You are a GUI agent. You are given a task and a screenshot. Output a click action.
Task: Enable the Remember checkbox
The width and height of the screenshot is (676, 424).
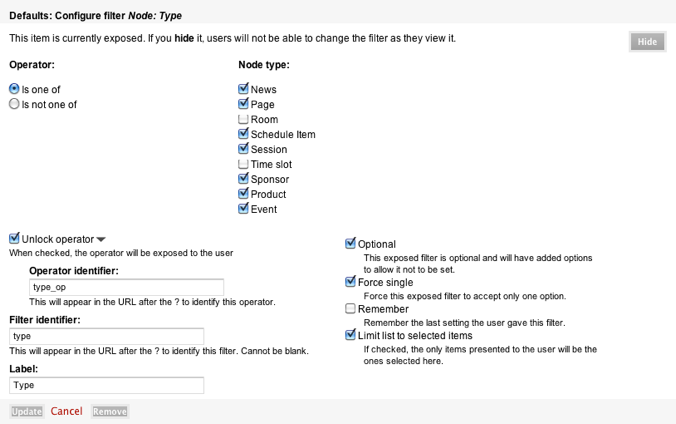click(x=350, y=309)
